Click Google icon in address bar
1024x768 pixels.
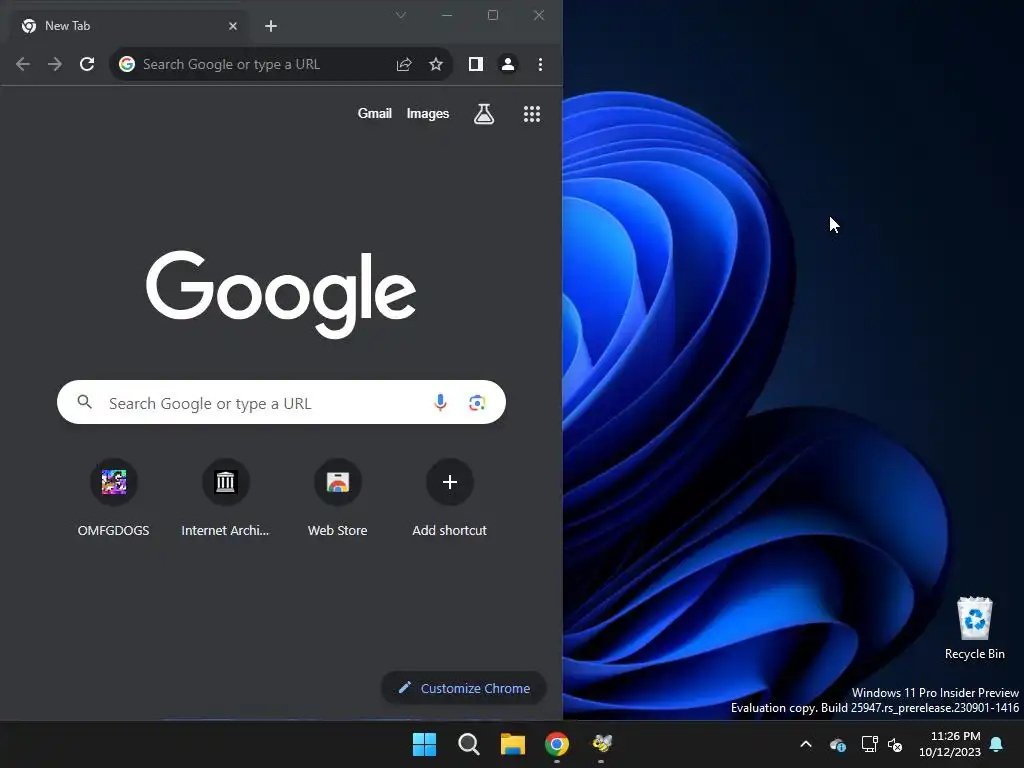click(x=127, y=64)
